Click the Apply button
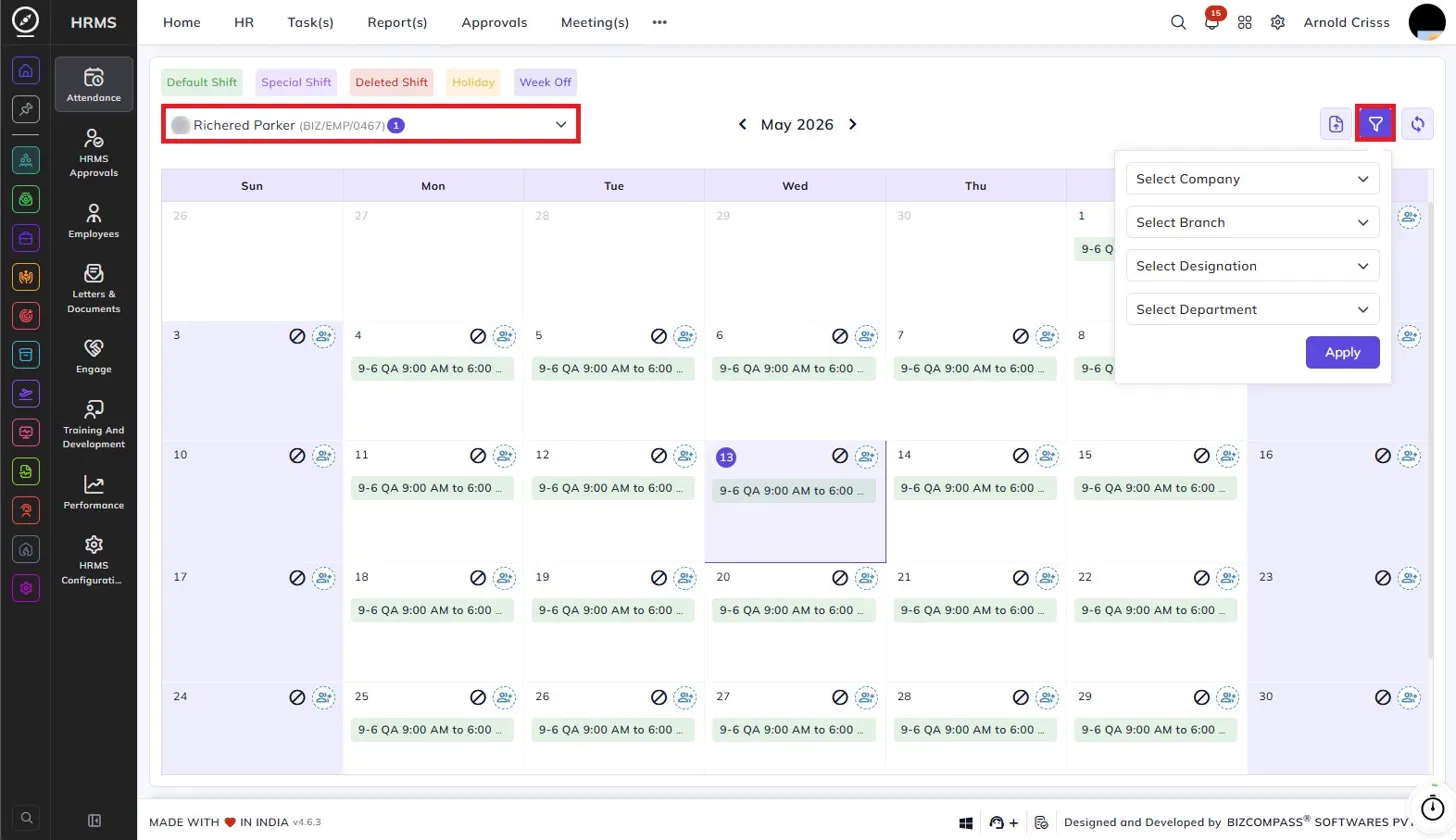The width and height of the screenshot is (1456, 840). (1342, 352)
